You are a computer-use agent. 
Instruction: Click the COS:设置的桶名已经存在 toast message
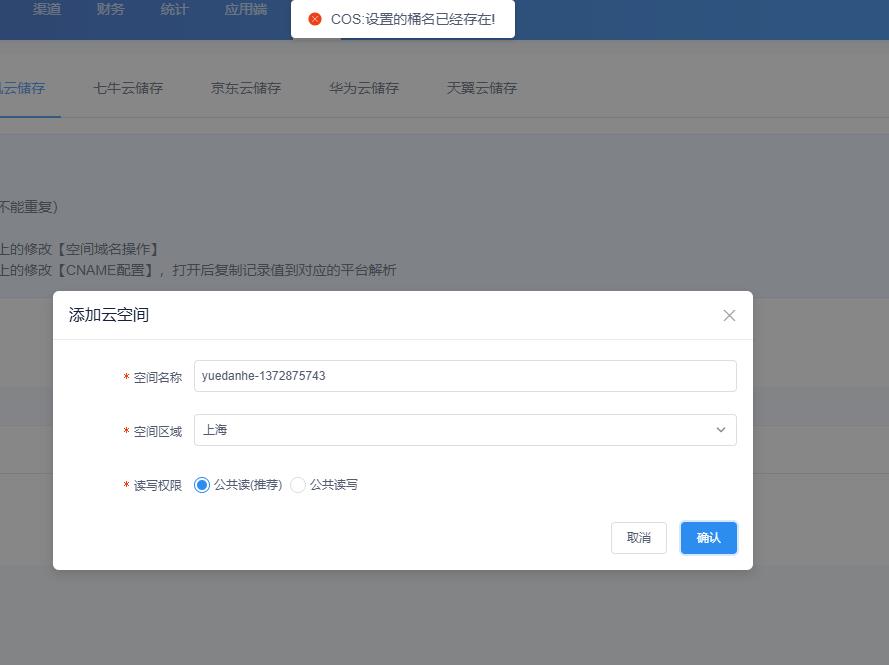tap(412, 19)
